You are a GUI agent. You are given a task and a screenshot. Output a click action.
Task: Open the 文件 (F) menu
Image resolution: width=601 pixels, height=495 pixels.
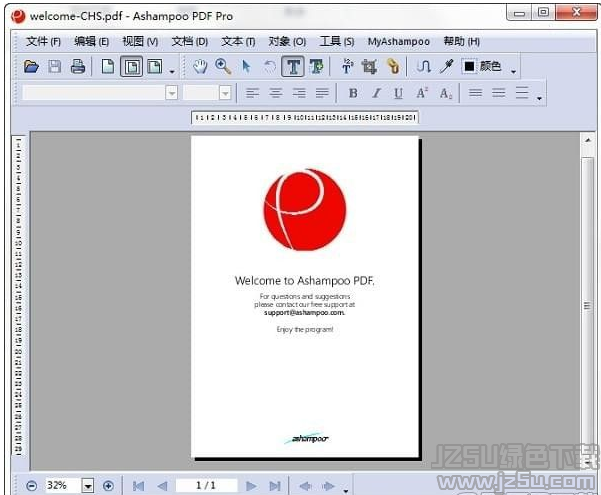click(x=43, y=41)
